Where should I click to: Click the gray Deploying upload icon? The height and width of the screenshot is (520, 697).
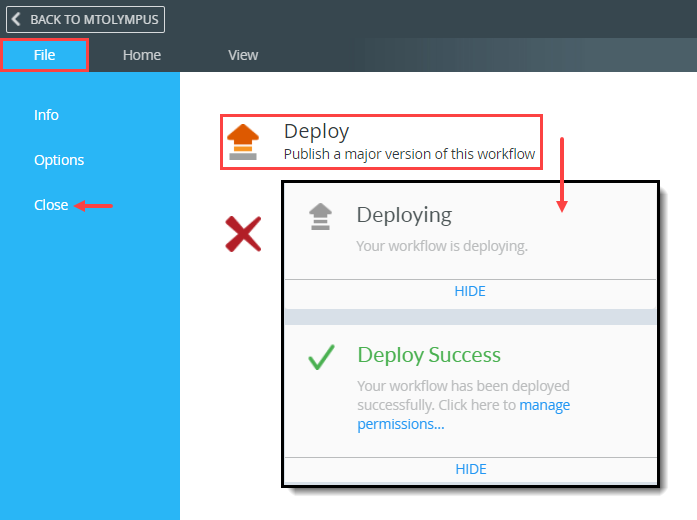(x=320, y=216)
